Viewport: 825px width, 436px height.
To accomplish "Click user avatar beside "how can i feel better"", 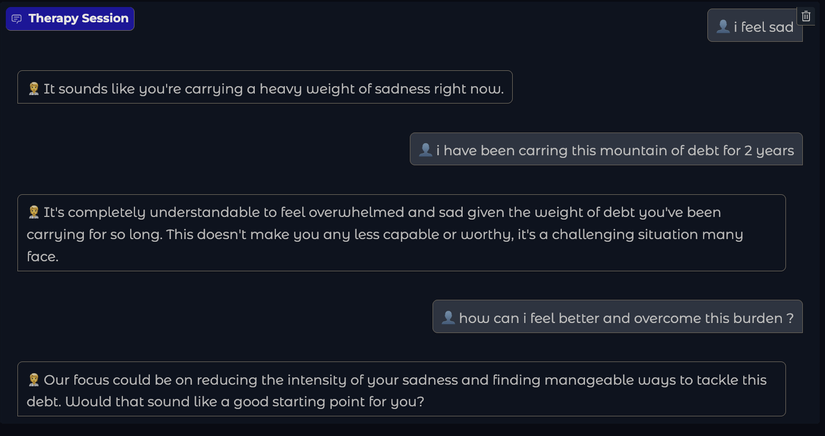I will click(x=448, y=318).
